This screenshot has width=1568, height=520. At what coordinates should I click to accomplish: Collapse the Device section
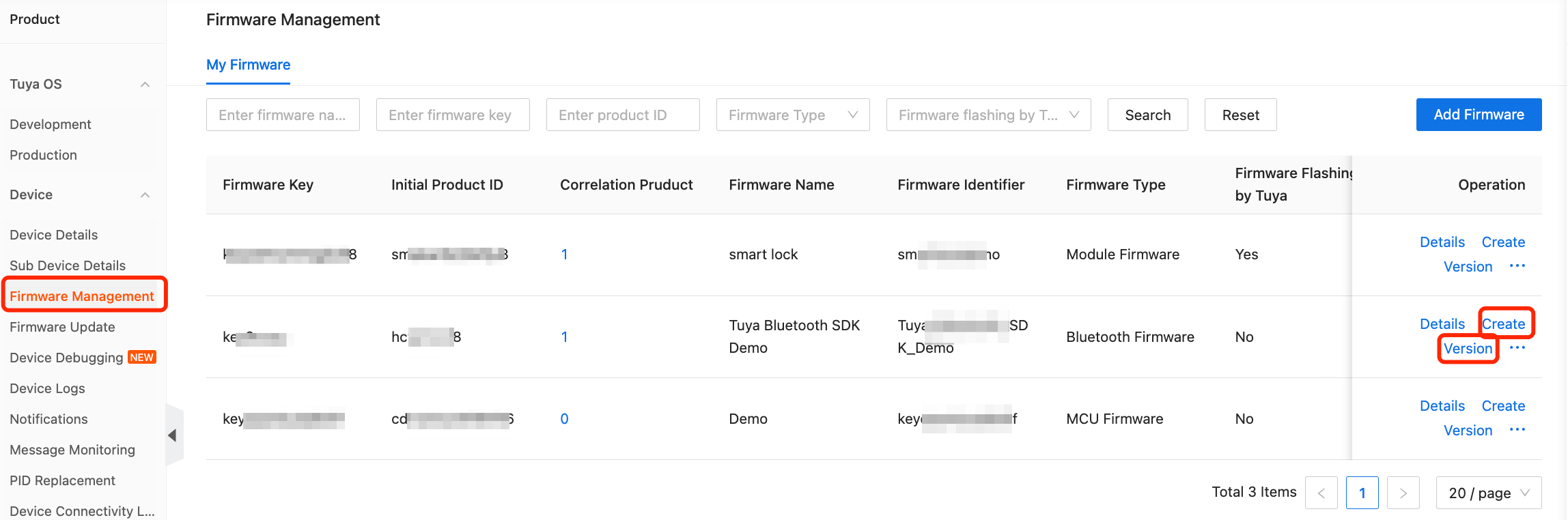145,194
